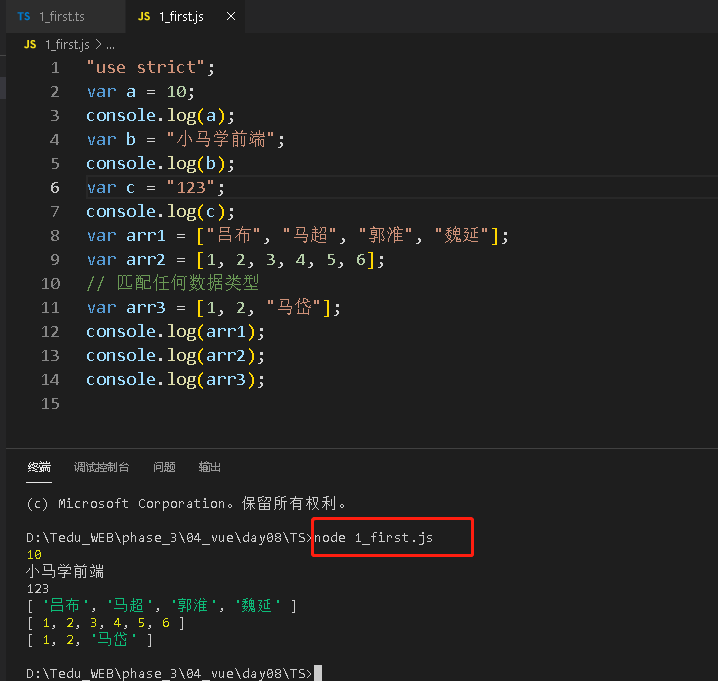The width and height of the screenshot is (718, 681).
Task: Click line number 6 in the gutter
Action: 55,188
